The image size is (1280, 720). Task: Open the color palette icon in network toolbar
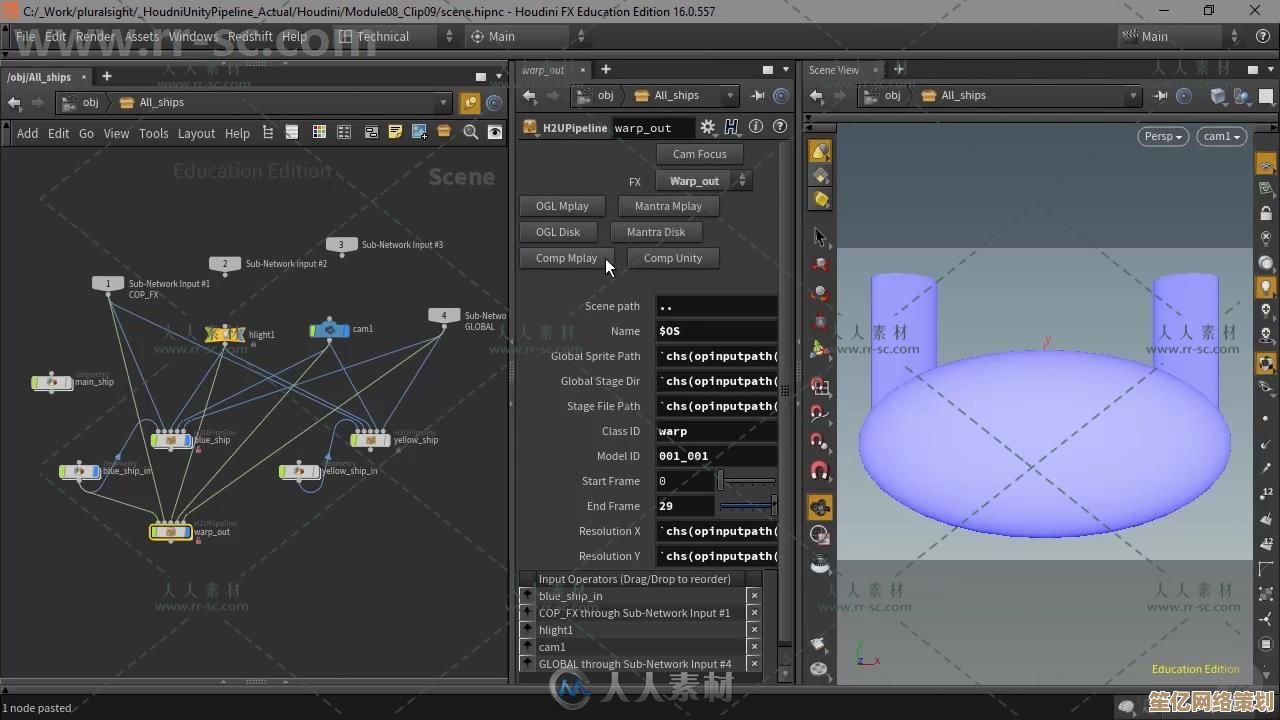point(319,133)
